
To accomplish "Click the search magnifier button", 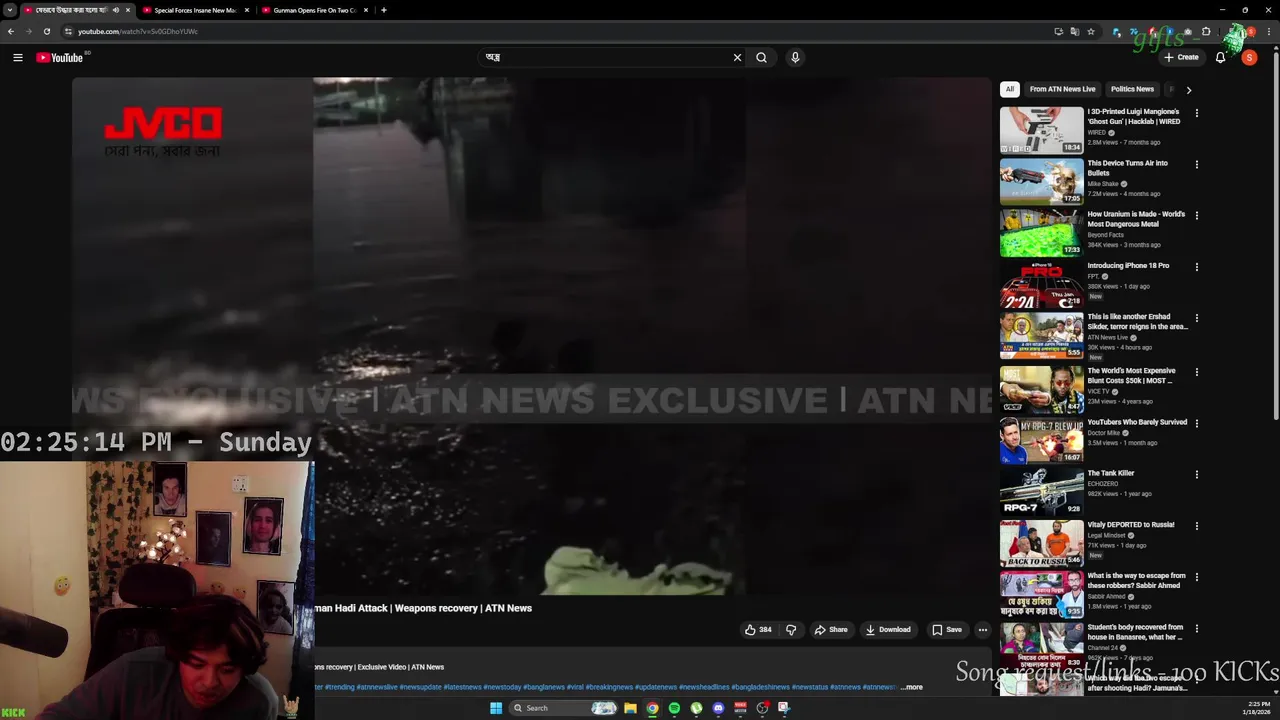I will coord(761,57).
